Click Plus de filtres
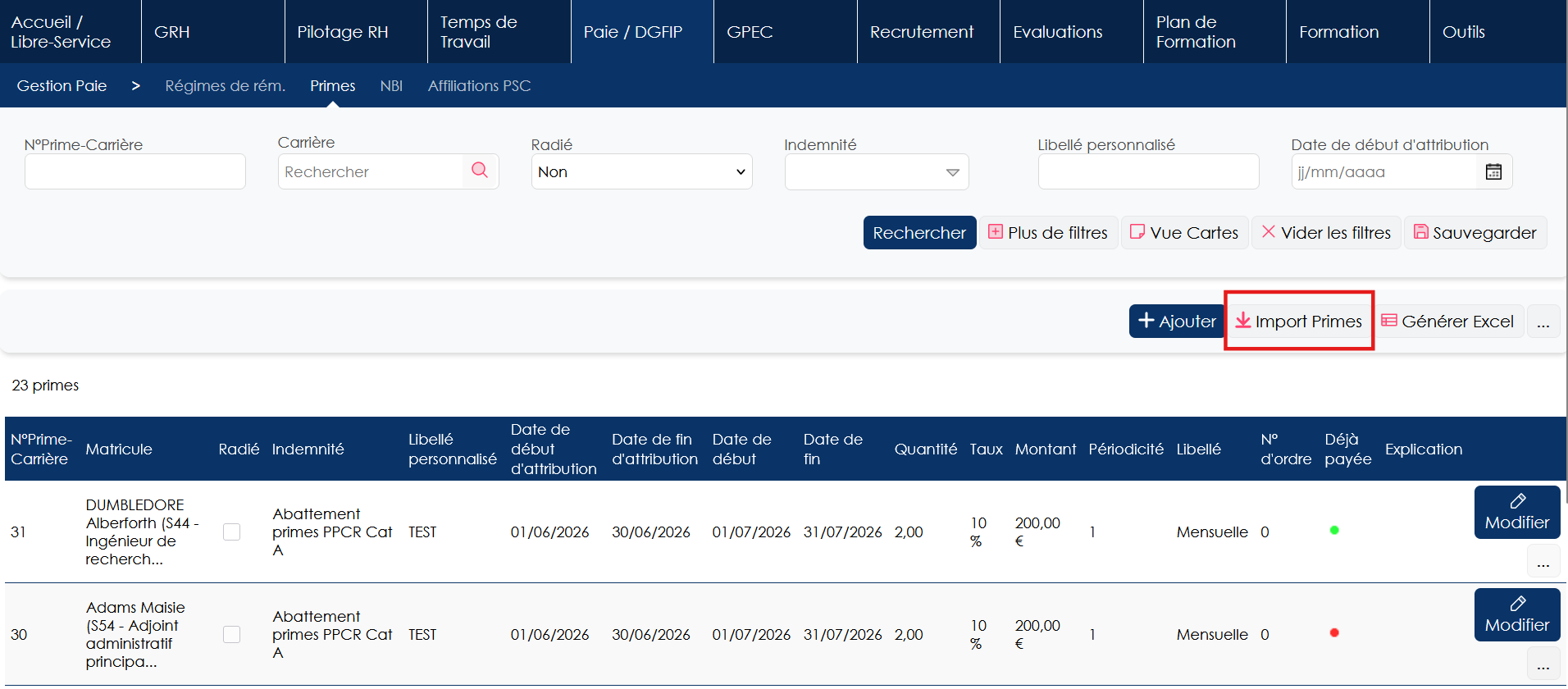The image size is (1568, 689). coord(1048,233)
